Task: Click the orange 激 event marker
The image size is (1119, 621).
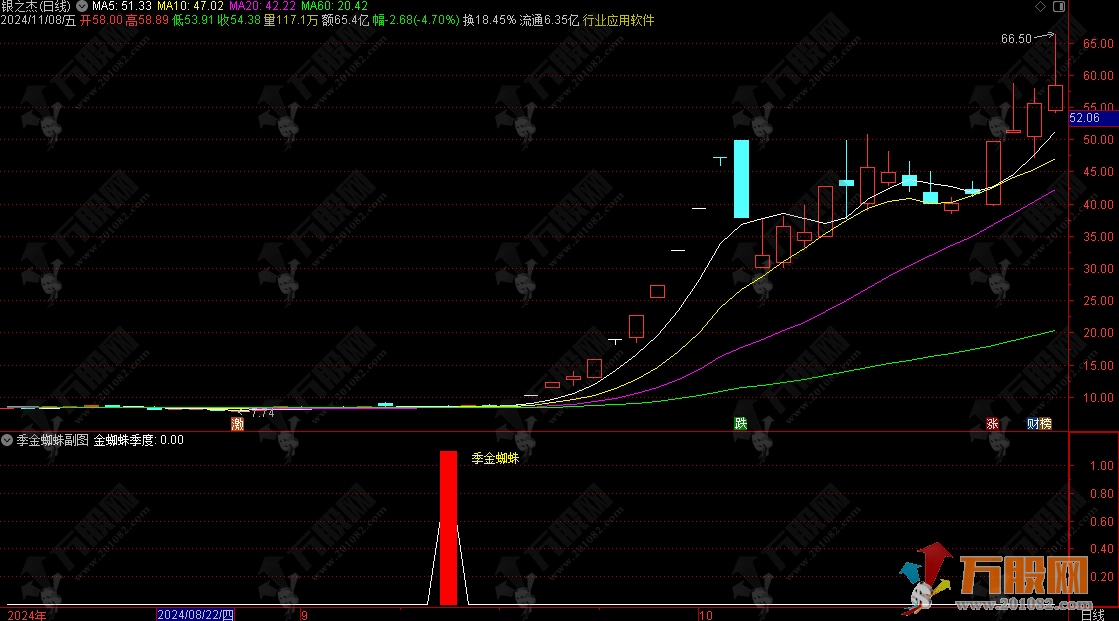Action: coord(238,424)
